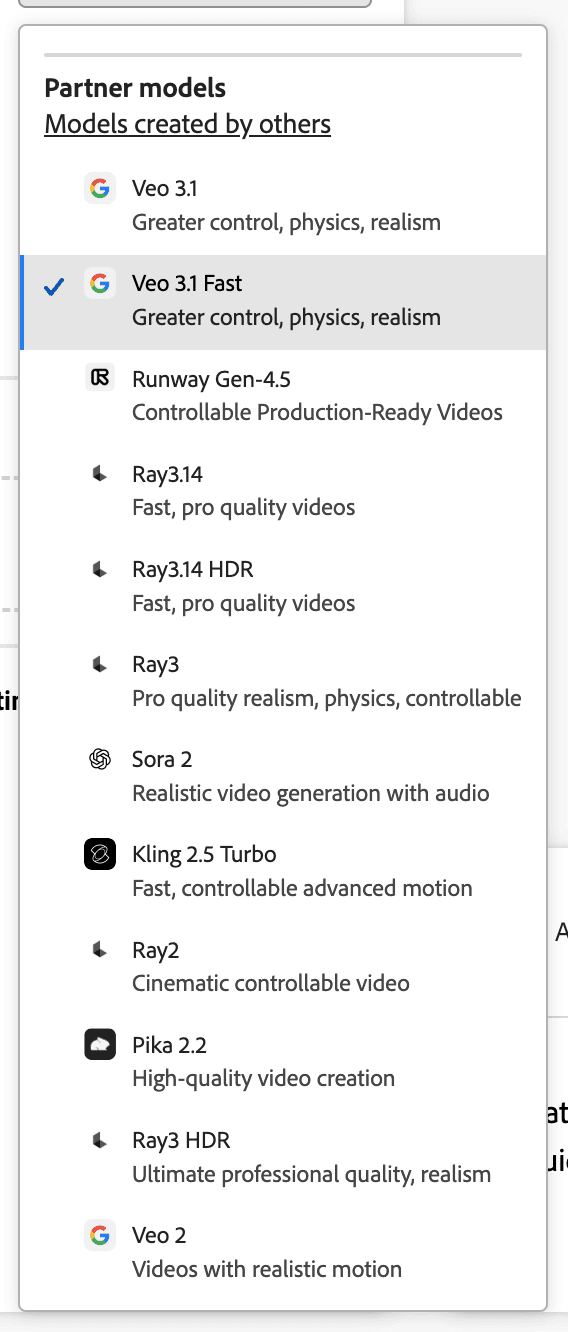
Task: Click the Partner models heading
Action: (x=135, y=87)
